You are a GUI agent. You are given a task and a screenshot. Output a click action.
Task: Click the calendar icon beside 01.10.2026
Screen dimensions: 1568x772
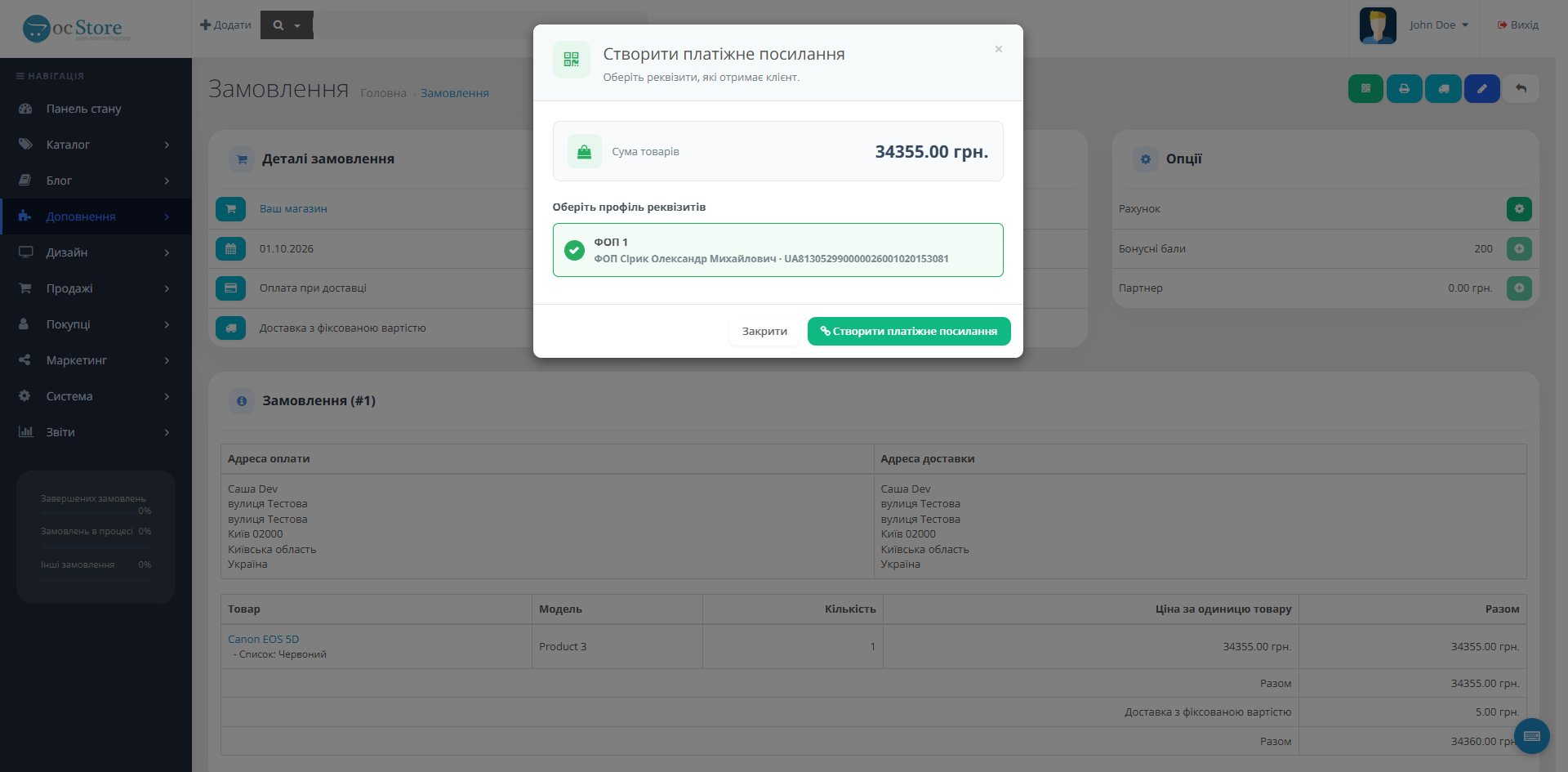(x=231, y=248)
